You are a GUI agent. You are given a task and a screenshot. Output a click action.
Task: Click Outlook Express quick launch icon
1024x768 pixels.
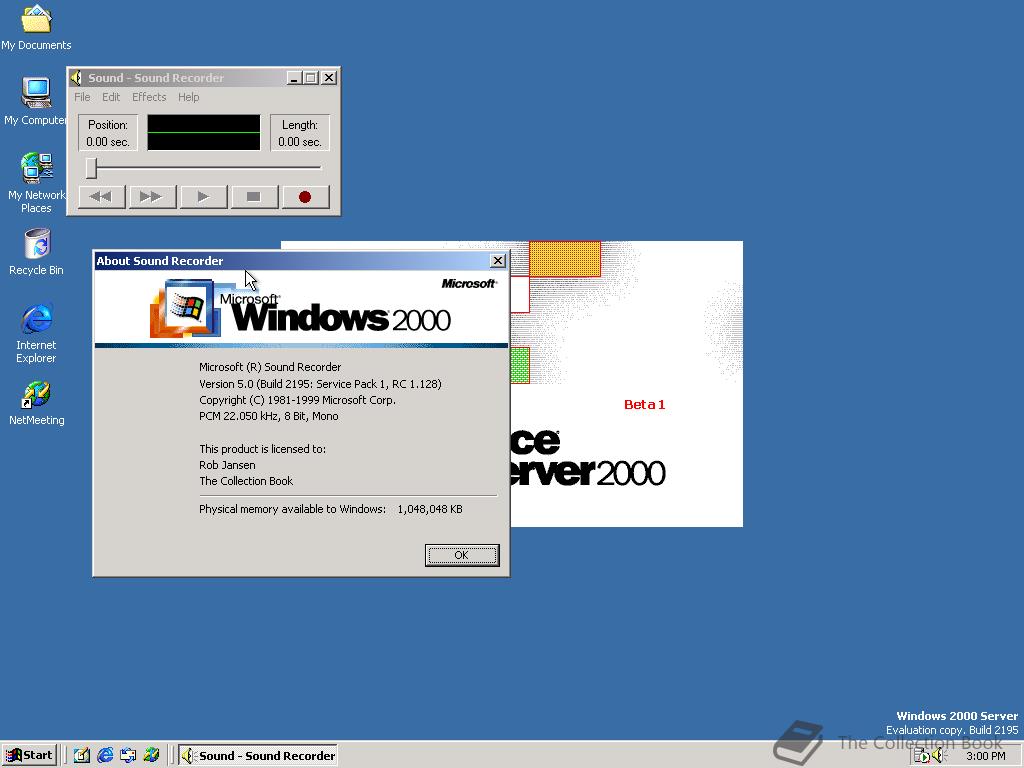coord(128,756)
